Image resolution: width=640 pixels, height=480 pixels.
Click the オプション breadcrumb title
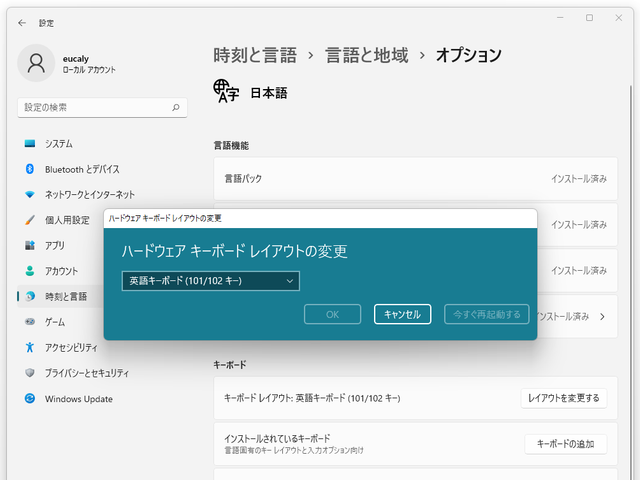(x=469, y=55)
